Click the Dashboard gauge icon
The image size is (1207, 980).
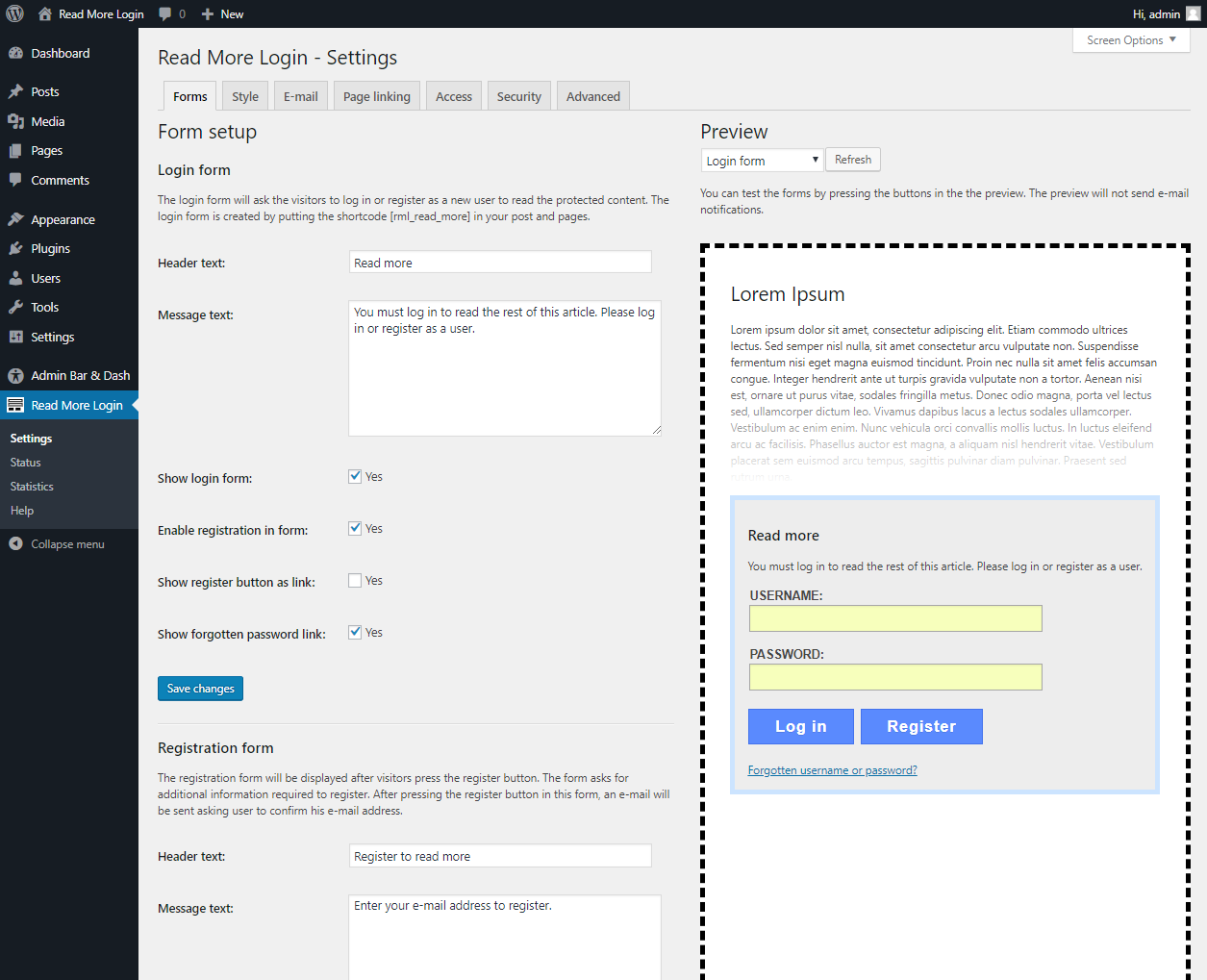15,54
